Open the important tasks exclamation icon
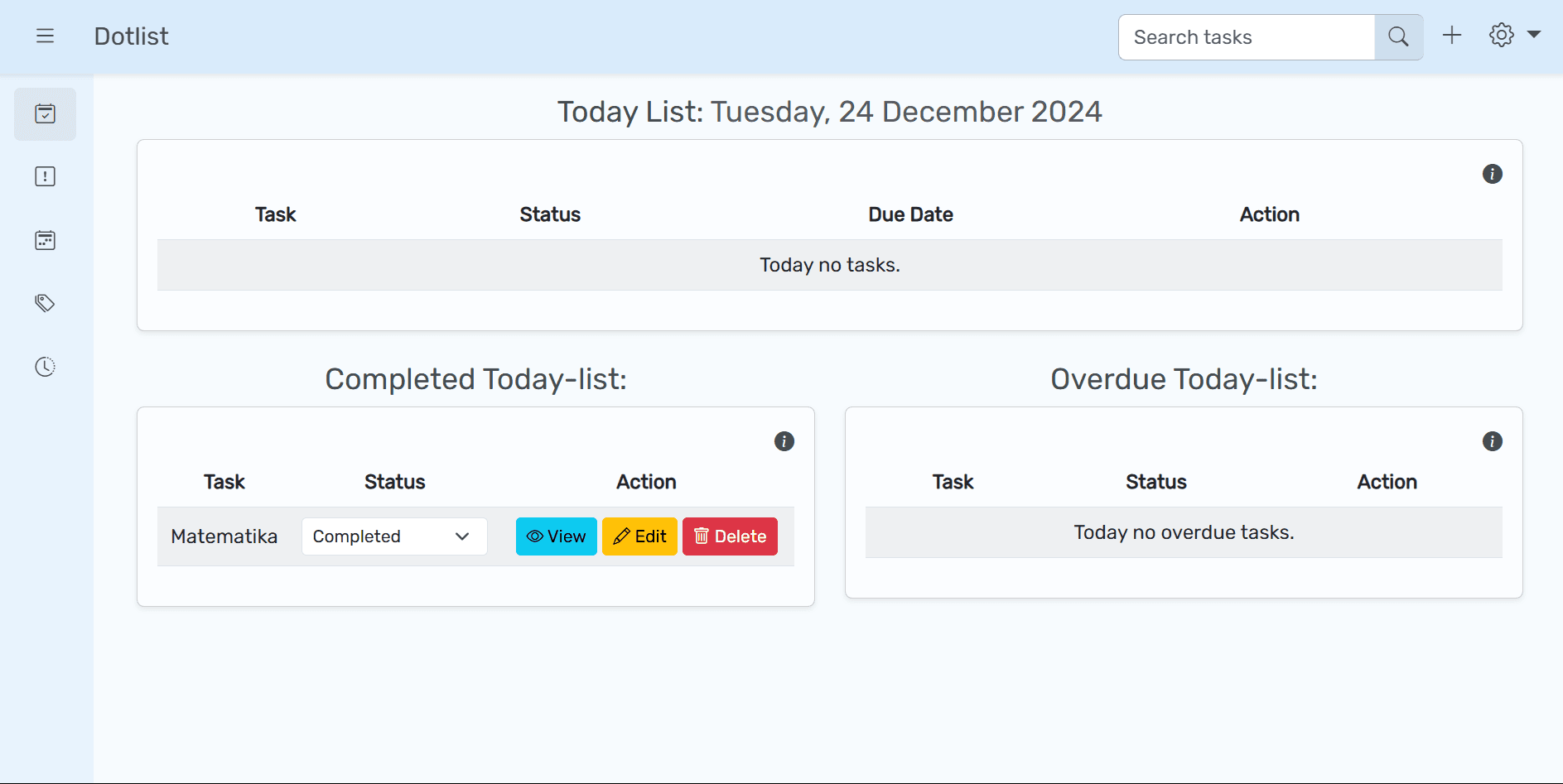Image resolution: width=1563 pixels, height=784 pixels. tap(46, 176)
